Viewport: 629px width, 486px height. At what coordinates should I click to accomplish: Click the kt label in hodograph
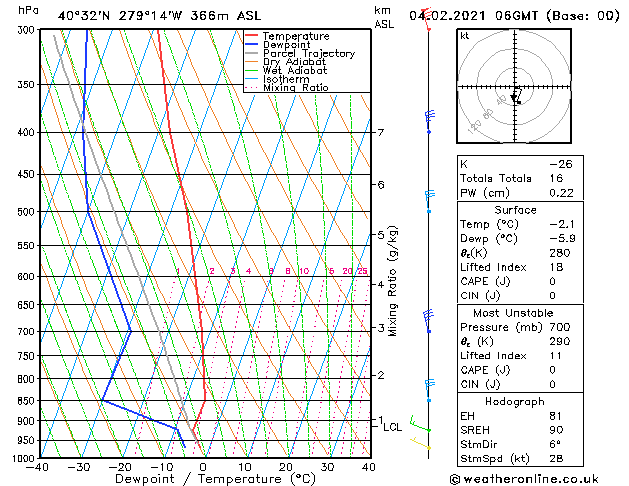point(465,36)
